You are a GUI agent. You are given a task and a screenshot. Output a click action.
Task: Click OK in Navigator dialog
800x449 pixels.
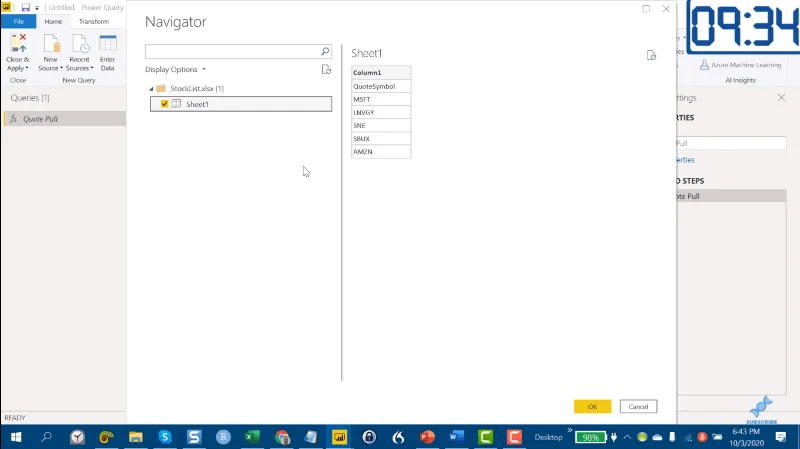coord(592,407)
